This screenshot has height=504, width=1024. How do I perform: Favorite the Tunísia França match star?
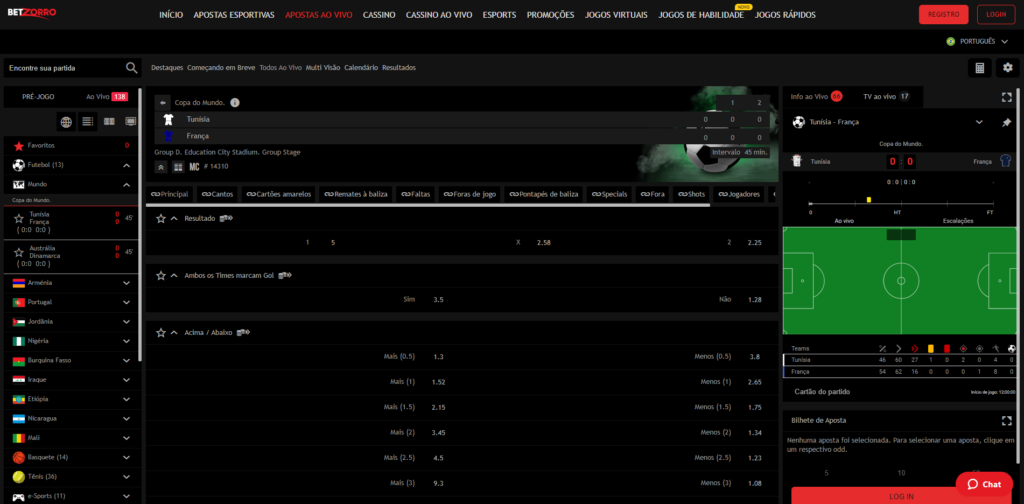click(19, 218)
